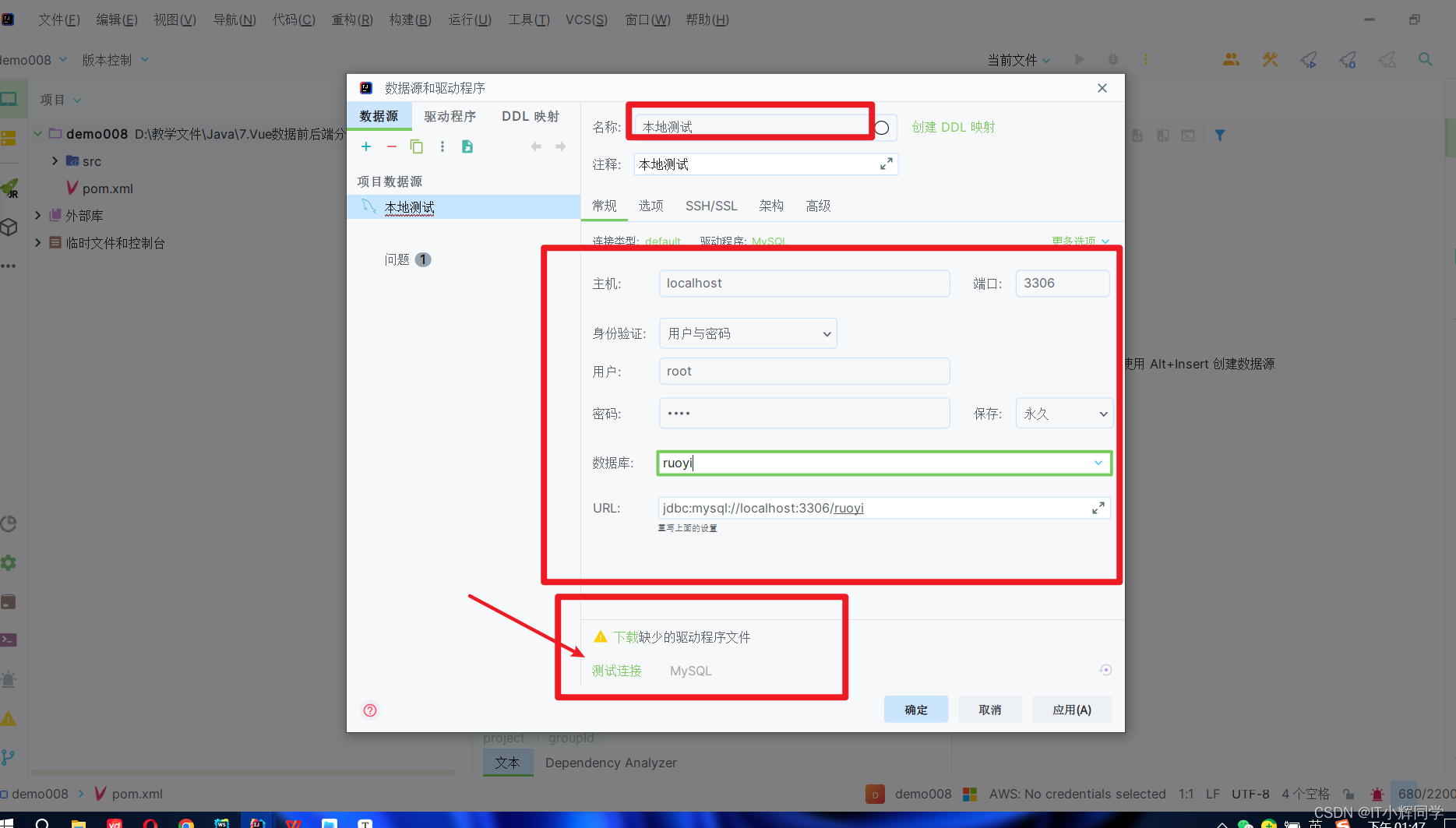Open the VCS(S) menu
Image resolution: width=1456 pixels, height=828 pixels.
coord(587,19)
